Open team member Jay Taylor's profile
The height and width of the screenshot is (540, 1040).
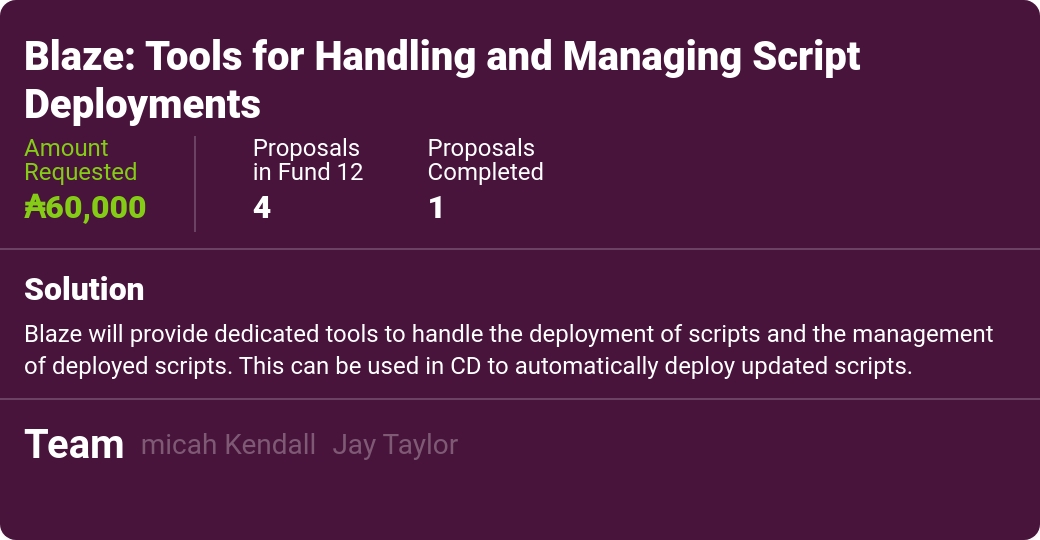coord(395,445)
